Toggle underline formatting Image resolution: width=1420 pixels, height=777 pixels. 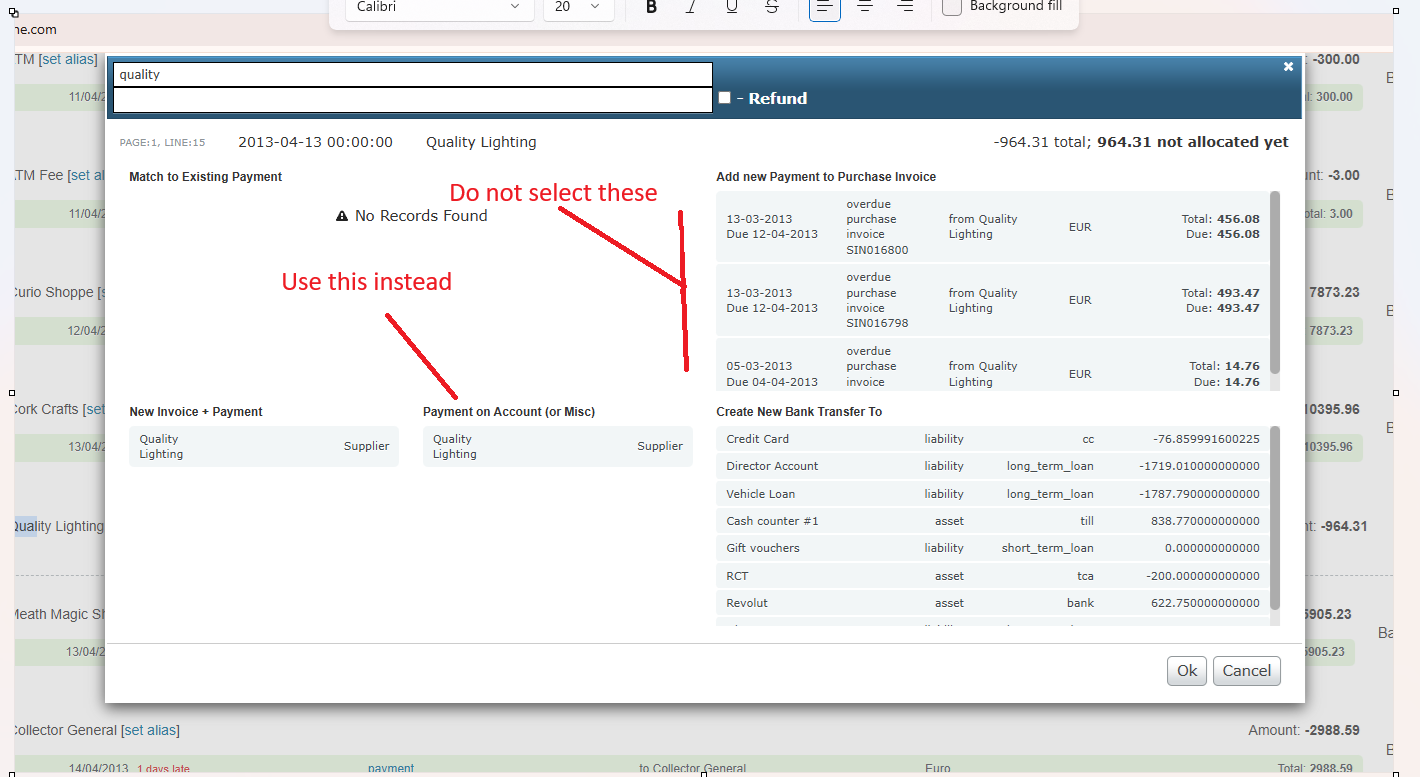coord(732,7)
